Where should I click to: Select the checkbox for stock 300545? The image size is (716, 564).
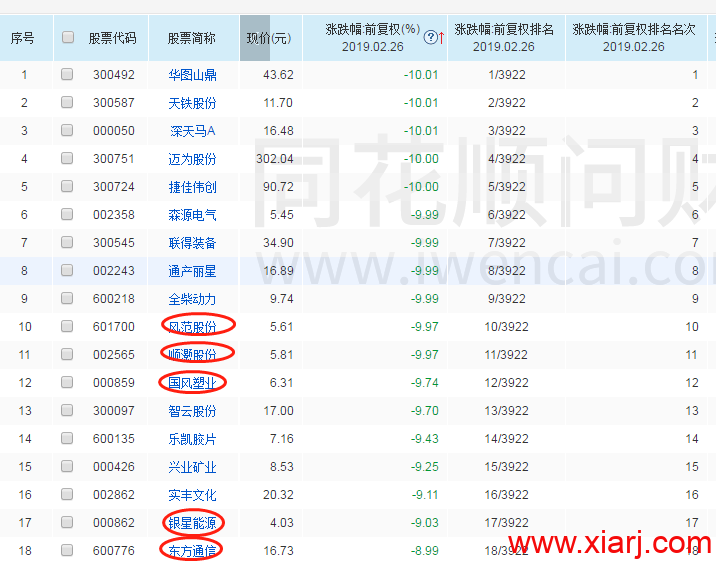click(67, 242)
